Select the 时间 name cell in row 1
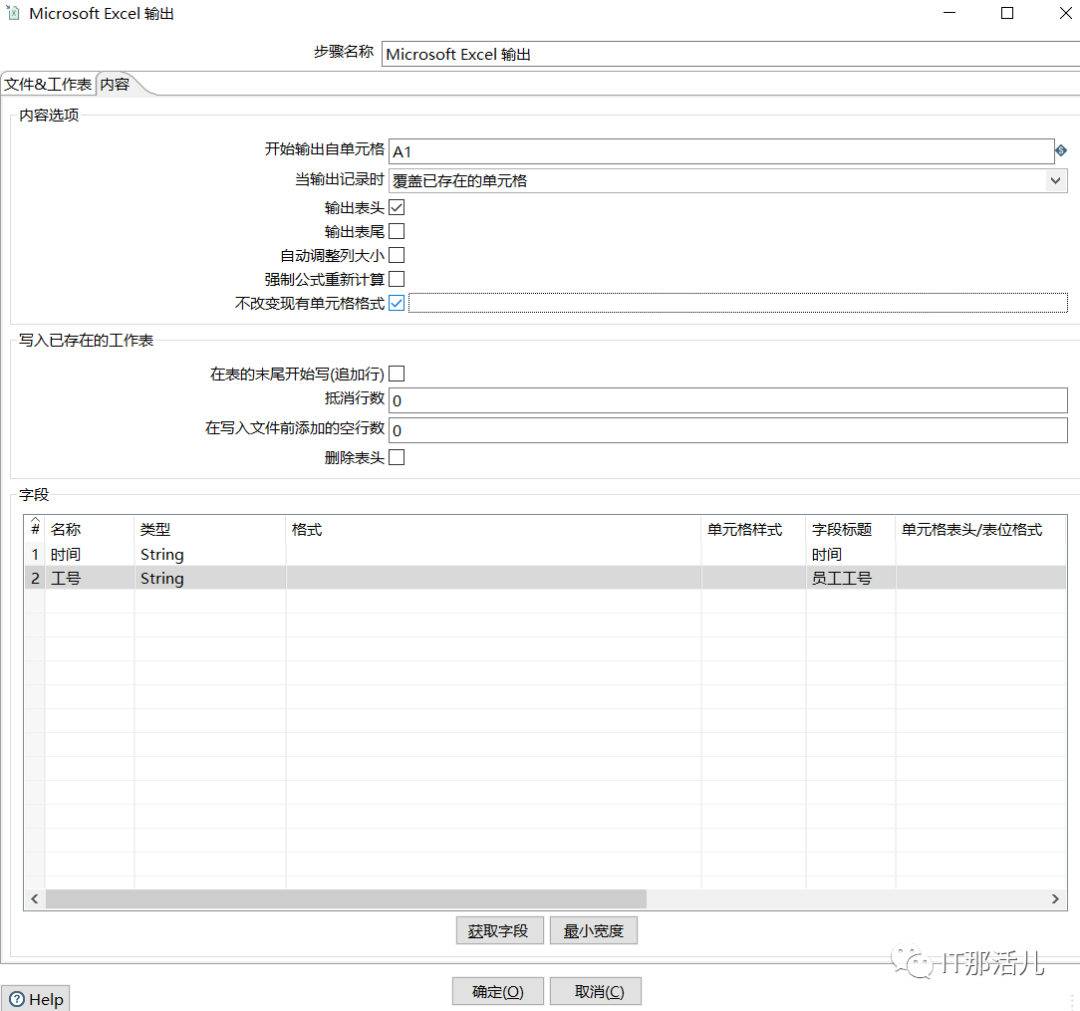Screen dimensions: 1080x1011 pos(90,554)
